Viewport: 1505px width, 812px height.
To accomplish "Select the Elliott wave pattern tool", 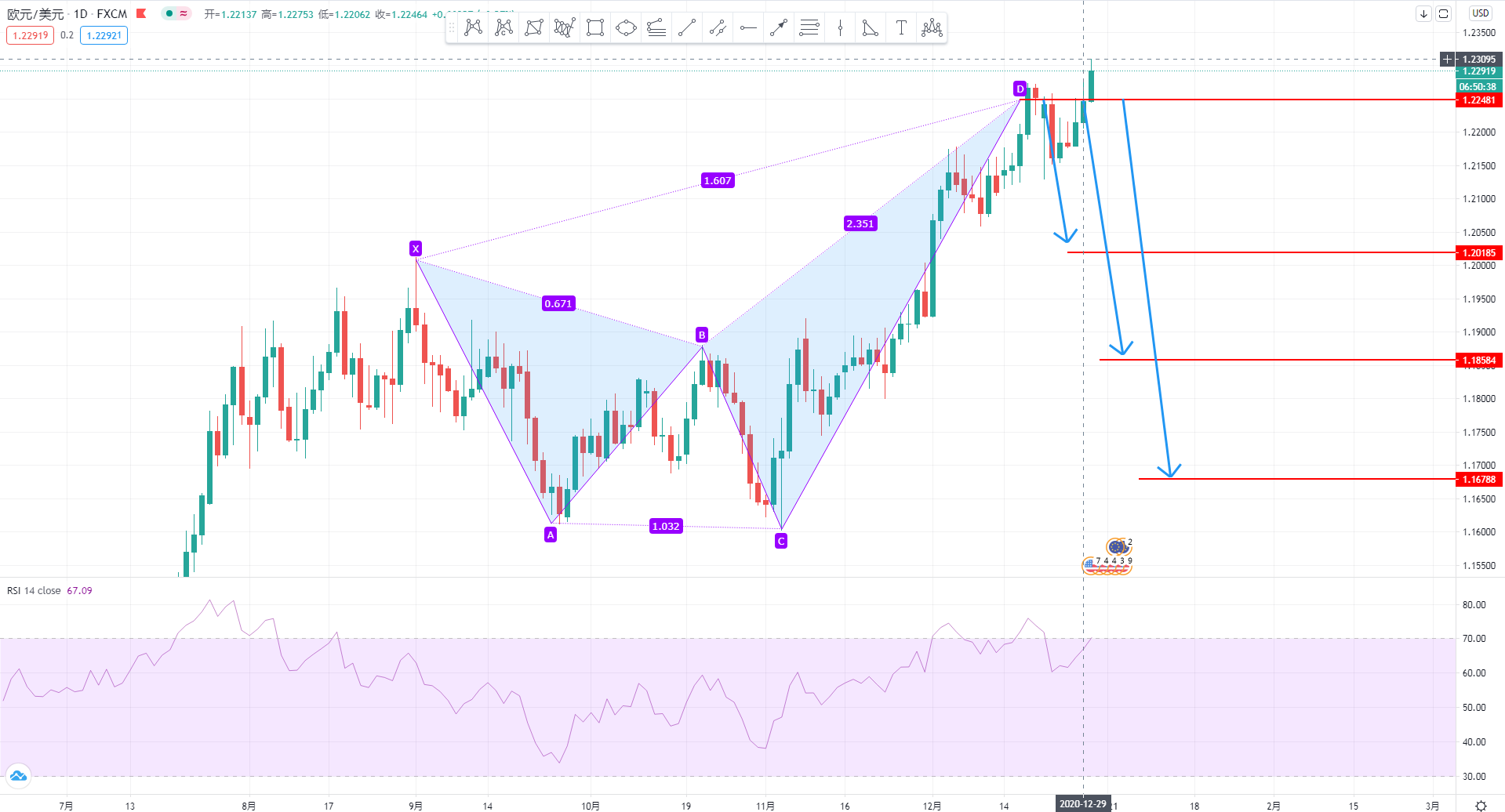I will coord(565,28).
